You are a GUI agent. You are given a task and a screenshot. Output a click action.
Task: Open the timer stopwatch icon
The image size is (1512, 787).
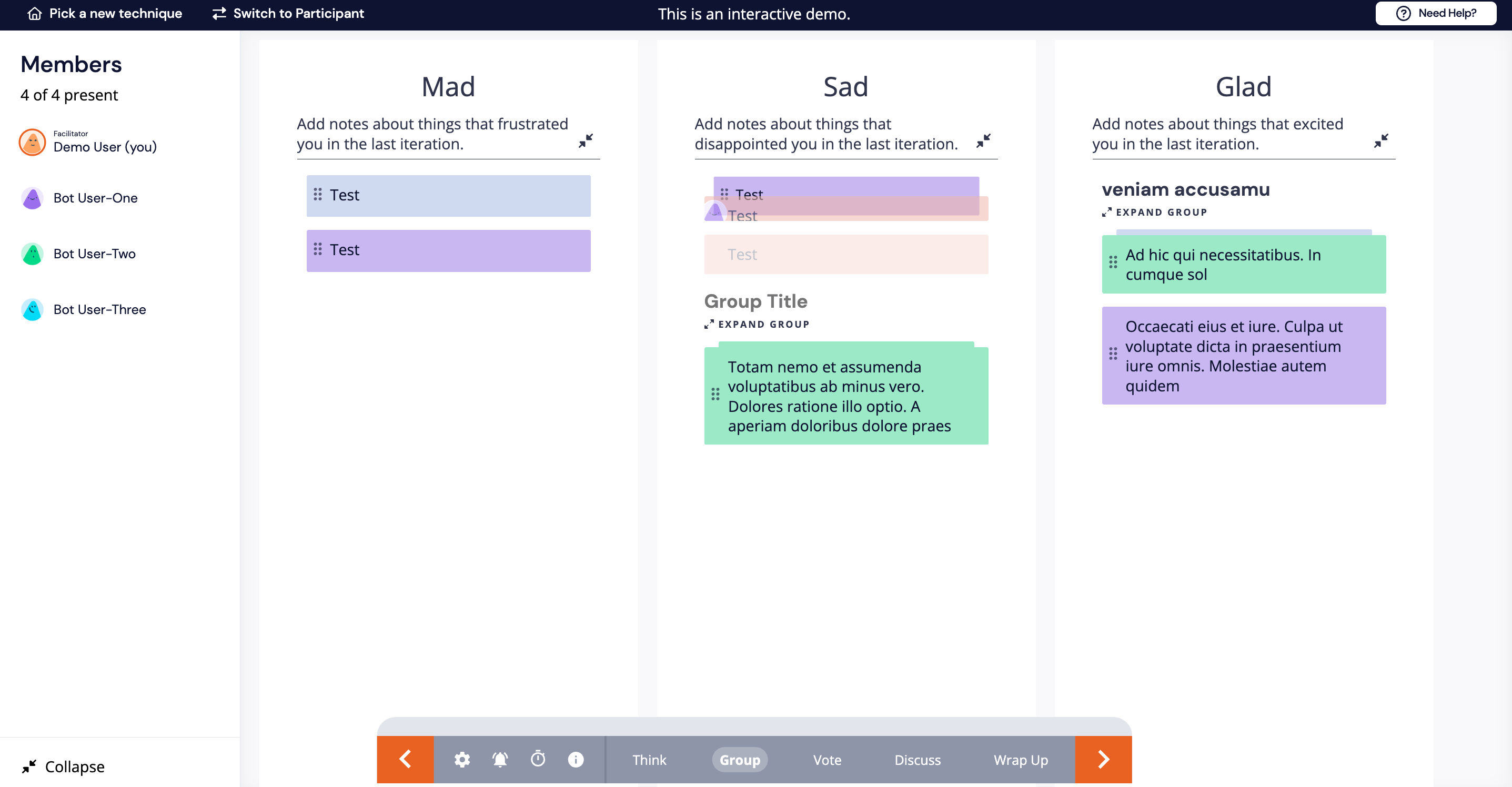click(x=538, y=759)
